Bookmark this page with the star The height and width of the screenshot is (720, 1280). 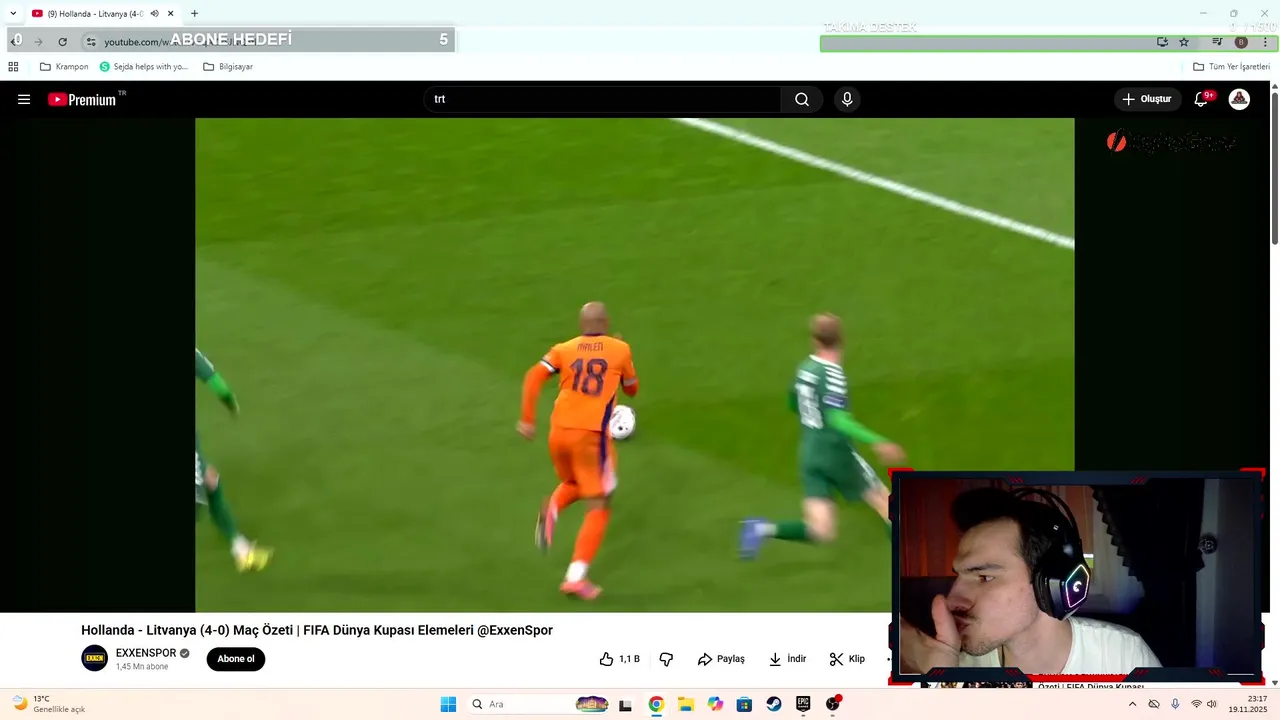(x=1184, y=42)
